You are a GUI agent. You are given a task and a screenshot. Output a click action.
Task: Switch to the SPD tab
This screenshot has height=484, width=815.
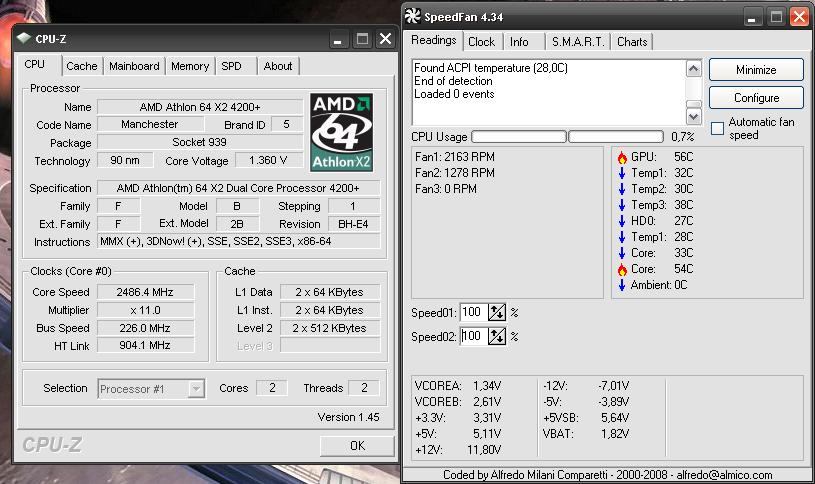point(231,66)
